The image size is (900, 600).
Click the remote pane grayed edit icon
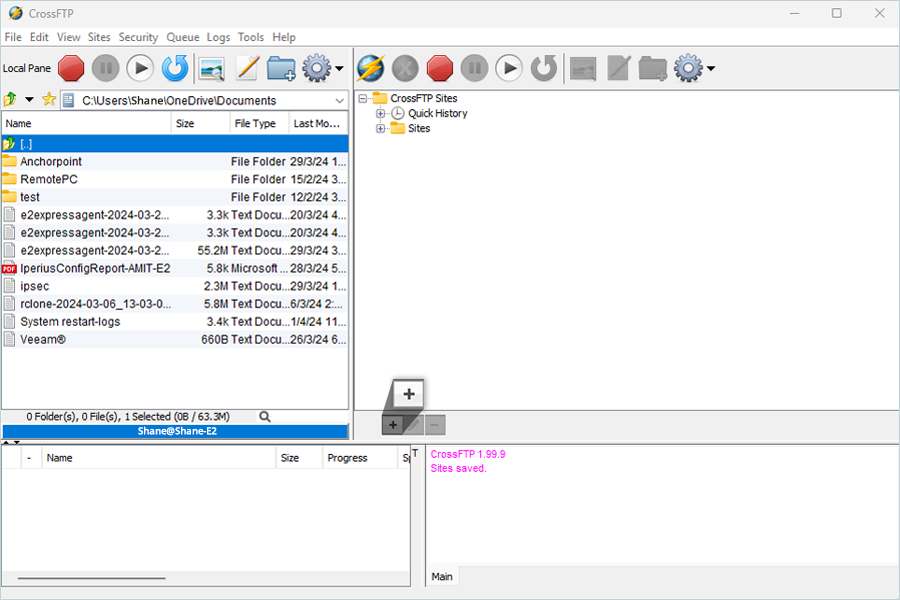[x=619, y=68]
